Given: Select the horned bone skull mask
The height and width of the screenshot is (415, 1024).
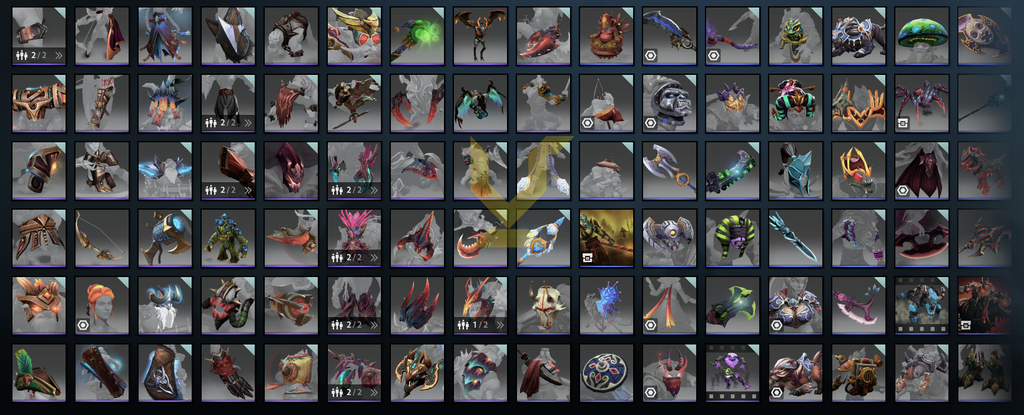Looking at the screenshot, I should 543,305.
